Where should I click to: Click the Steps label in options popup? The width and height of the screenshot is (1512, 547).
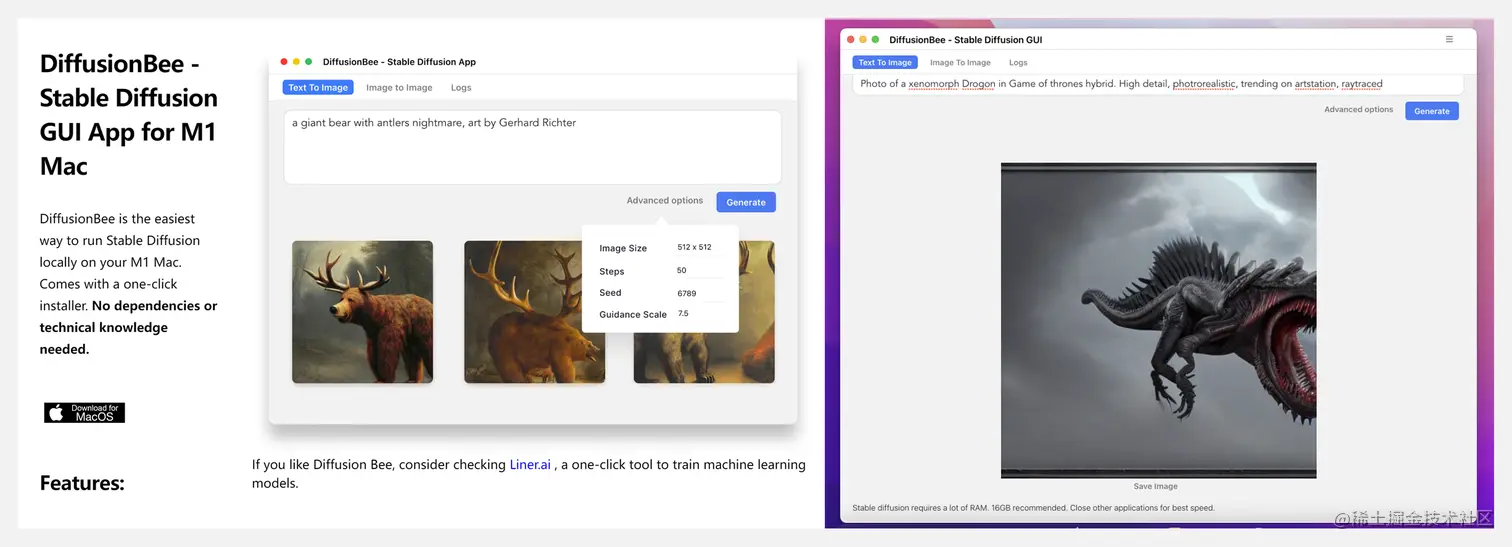pos(612,271)
